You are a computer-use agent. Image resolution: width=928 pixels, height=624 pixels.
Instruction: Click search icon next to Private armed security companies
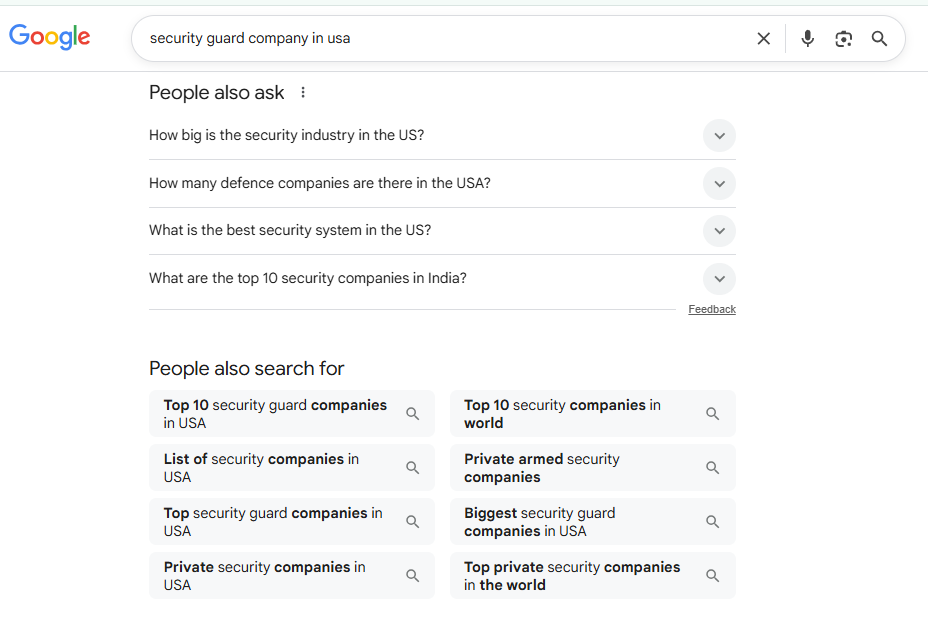713,468
